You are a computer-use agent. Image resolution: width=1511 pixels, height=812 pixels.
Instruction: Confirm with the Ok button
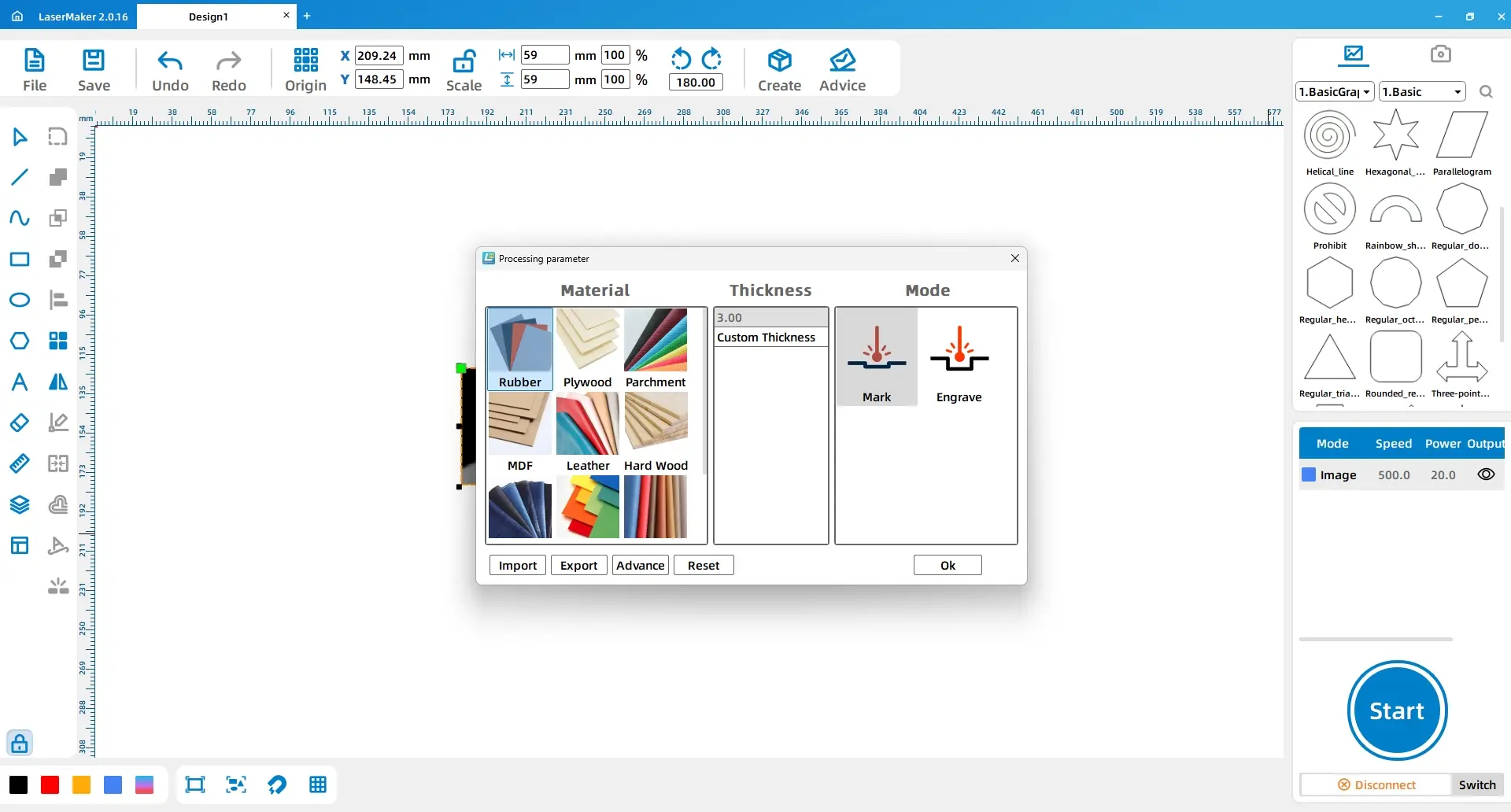948,565
